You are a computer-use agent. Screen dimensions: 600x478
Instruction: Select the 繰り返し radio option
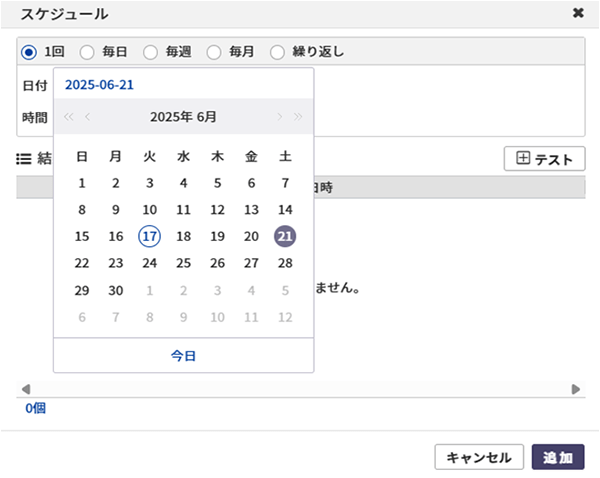tap(277, 52)
